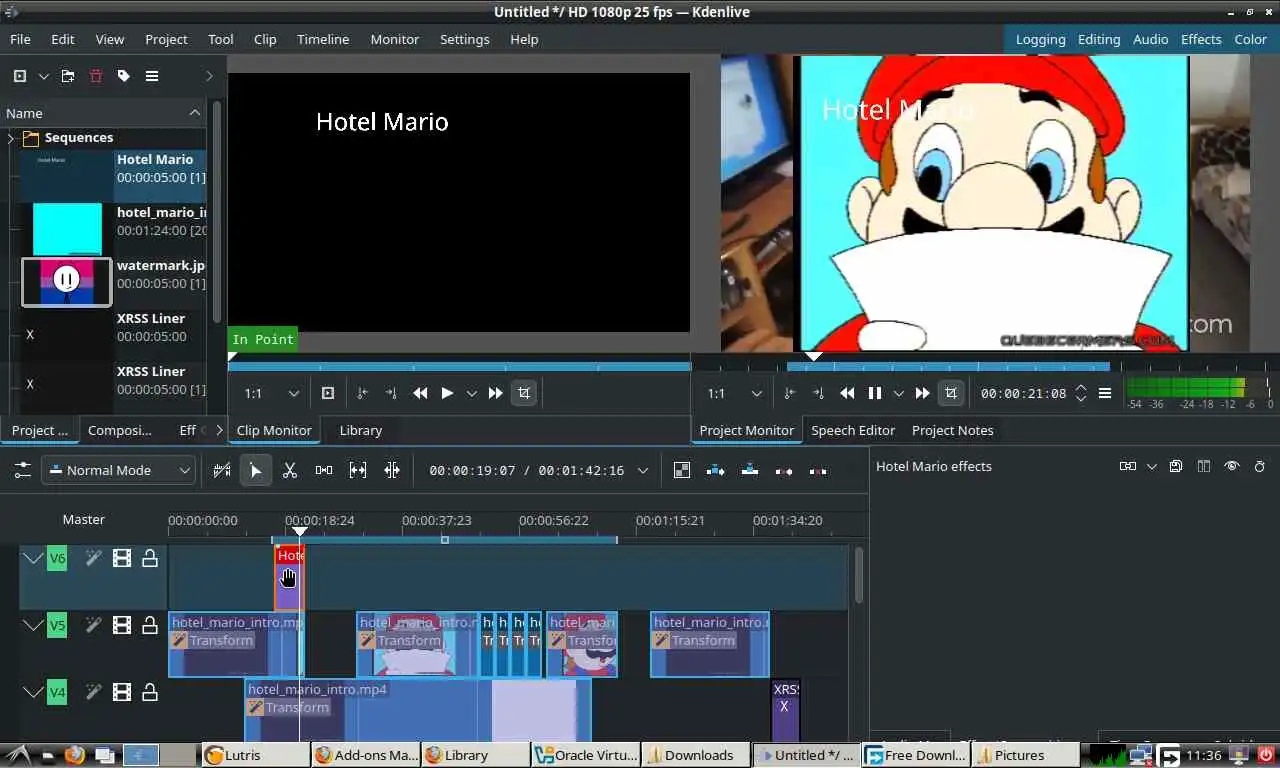Click the Add Clip icon in project bin
This screenshot has height=768, width=1280.
coord(20,76)
